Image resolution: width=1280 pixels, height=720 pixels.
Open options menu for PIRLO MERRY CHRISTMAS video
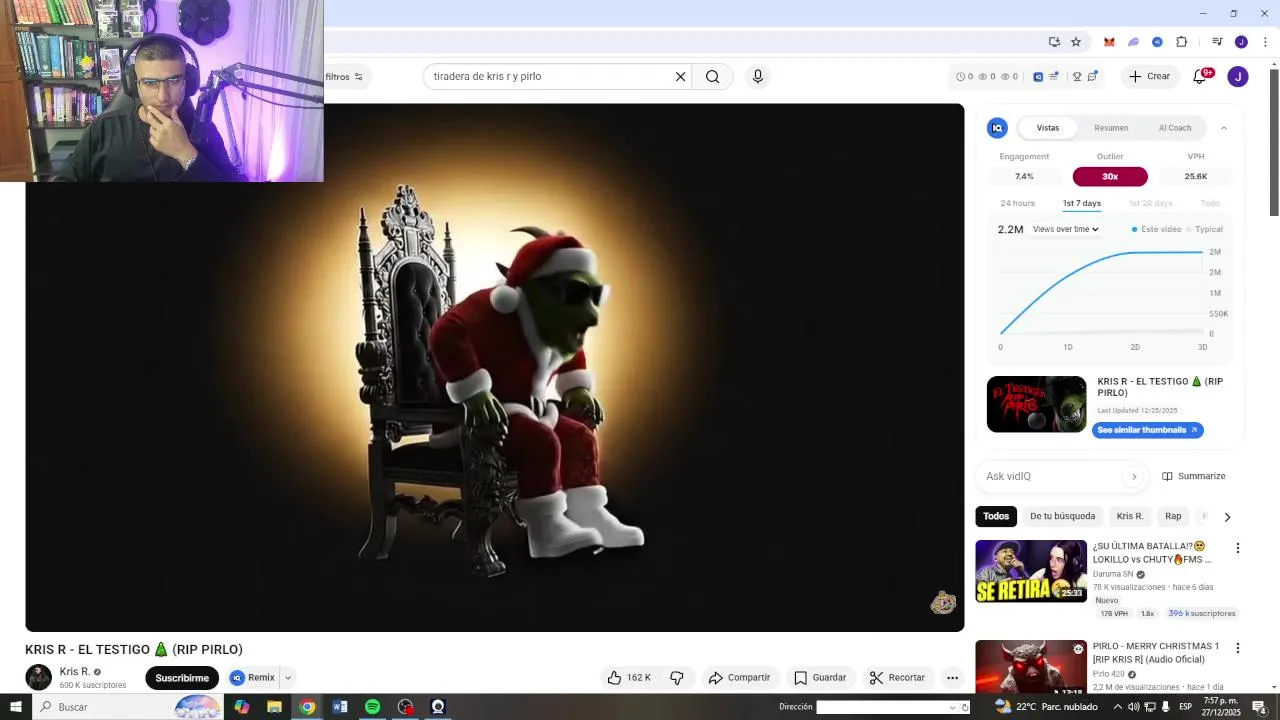pyautogui.click(x=1237, y=648)
